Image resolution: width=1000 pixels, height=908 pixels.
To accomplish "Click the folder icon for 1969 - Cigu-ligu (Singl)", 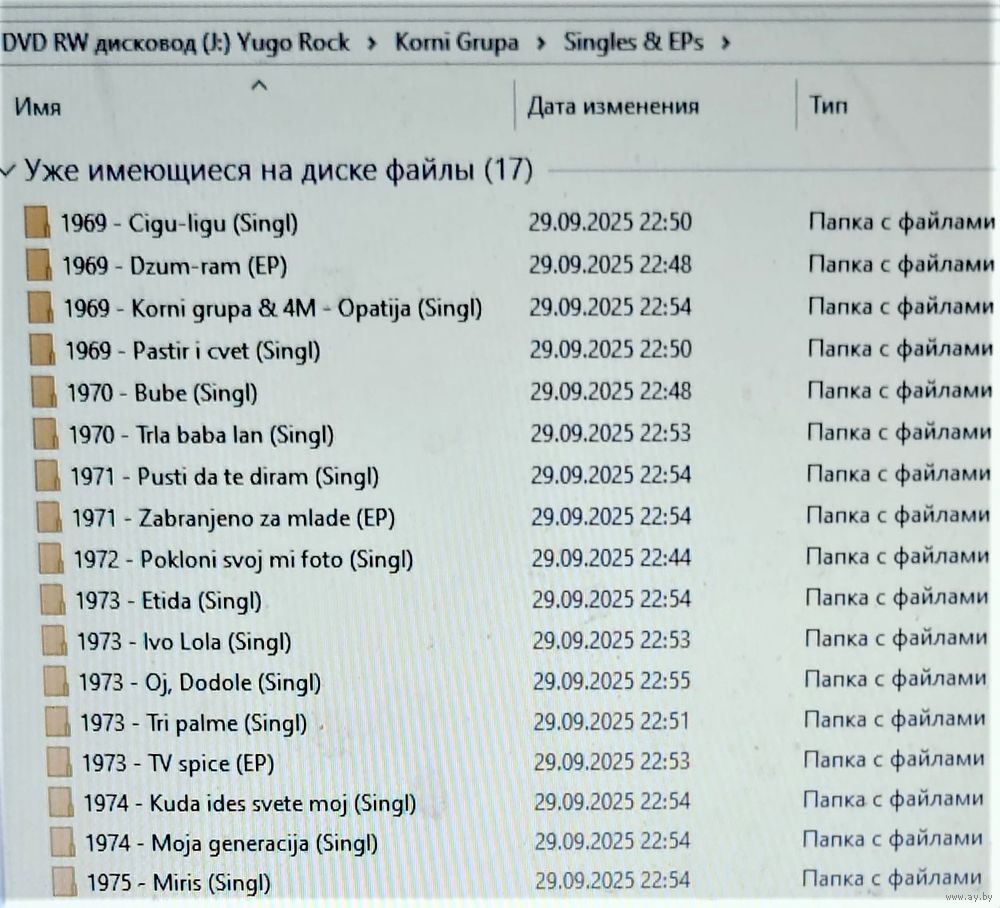I will [x=36, y=223].
